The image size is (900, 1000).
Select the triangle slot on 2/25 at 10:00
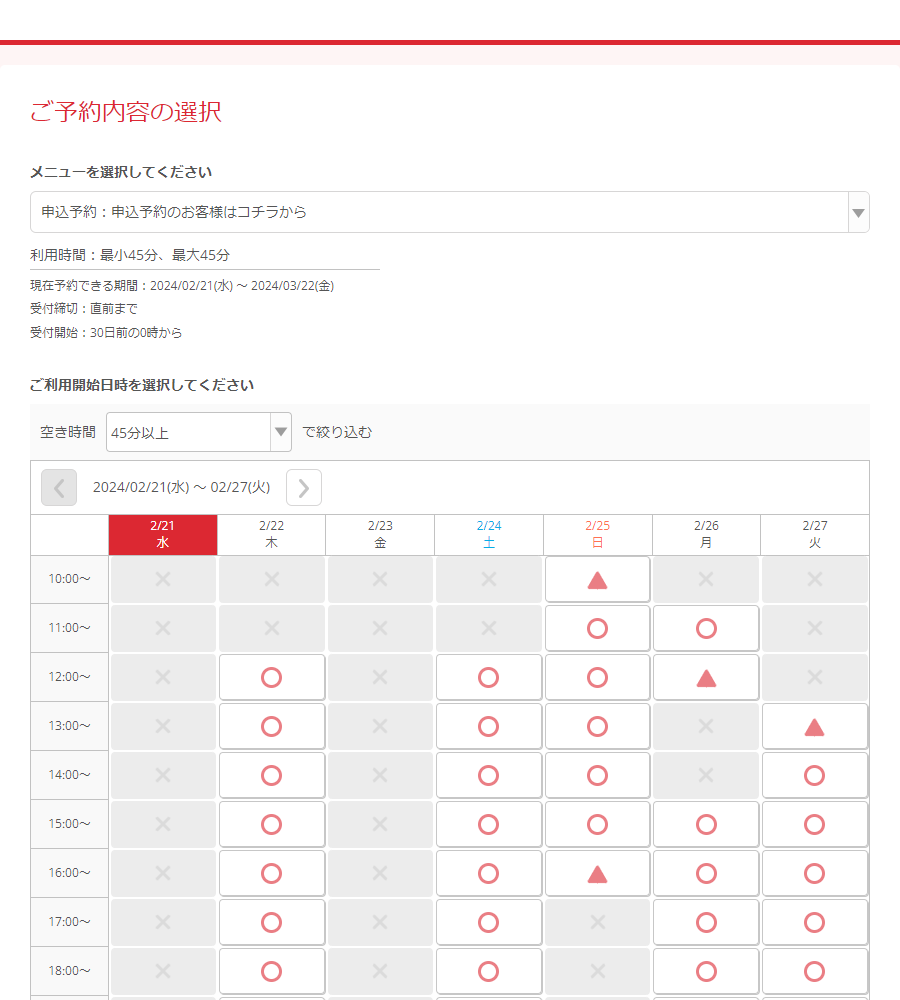pyautogui.click(x=597, y=580)
